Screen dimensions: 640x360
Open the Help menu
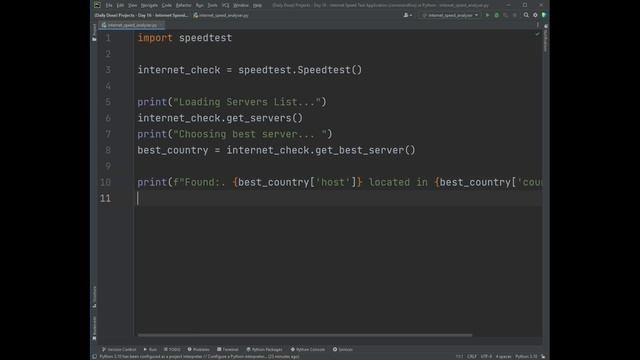tap(257, 5)
